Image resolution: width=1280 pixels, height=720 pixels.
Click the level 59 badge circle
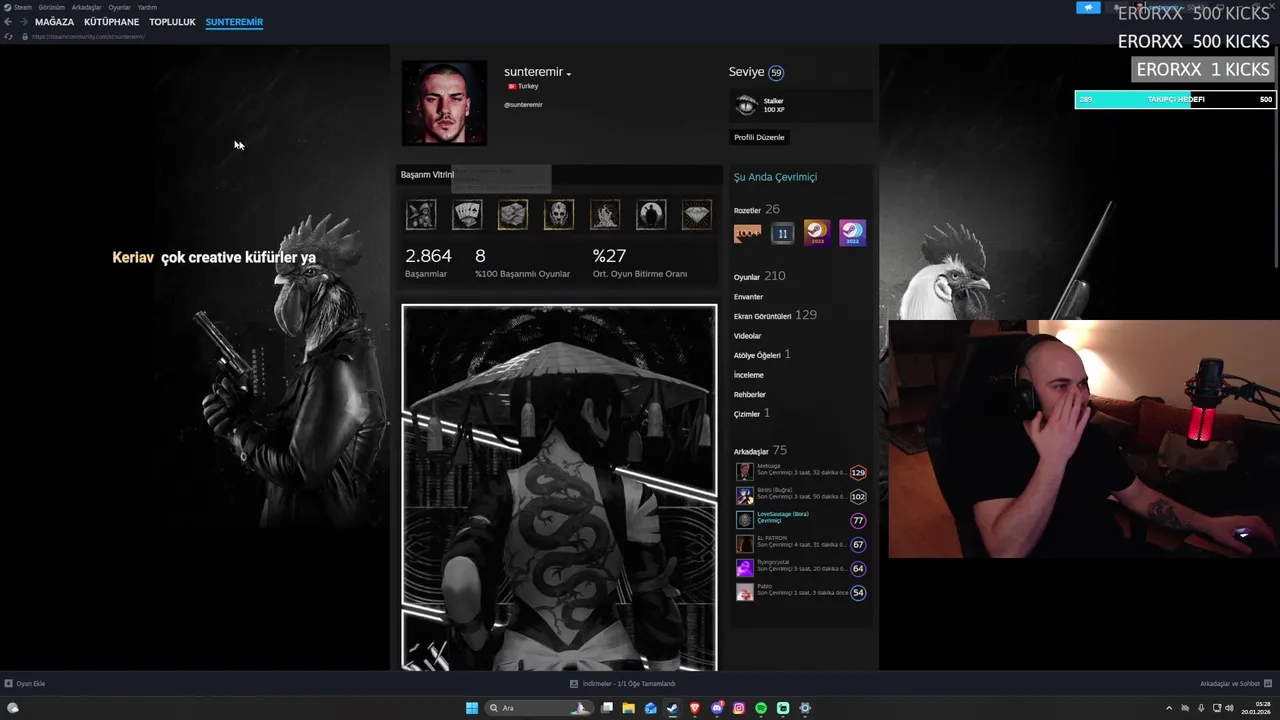(776, 72)
